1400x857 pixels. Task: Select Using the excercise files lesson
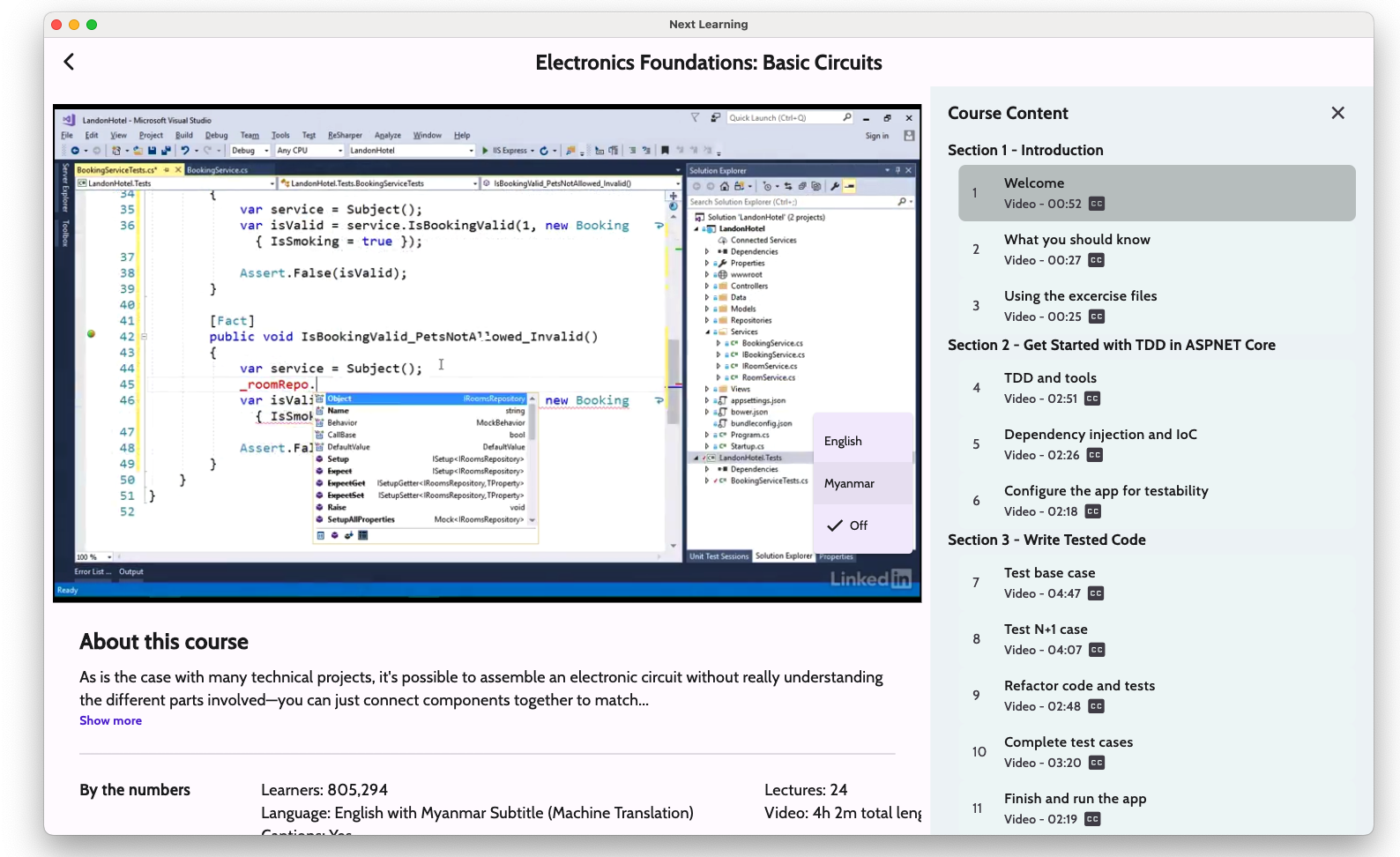(x=1080, y=296)
